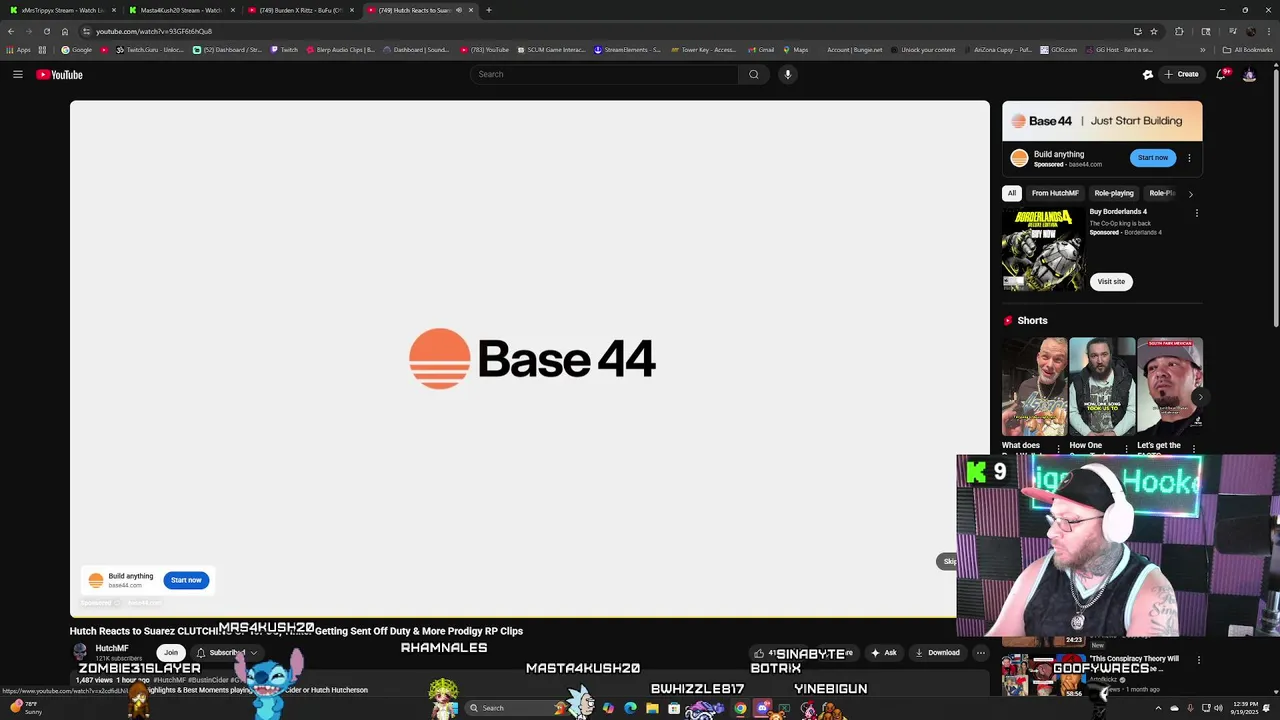Click the Join channel button
1280x720 pixels.
click(171, 653)
